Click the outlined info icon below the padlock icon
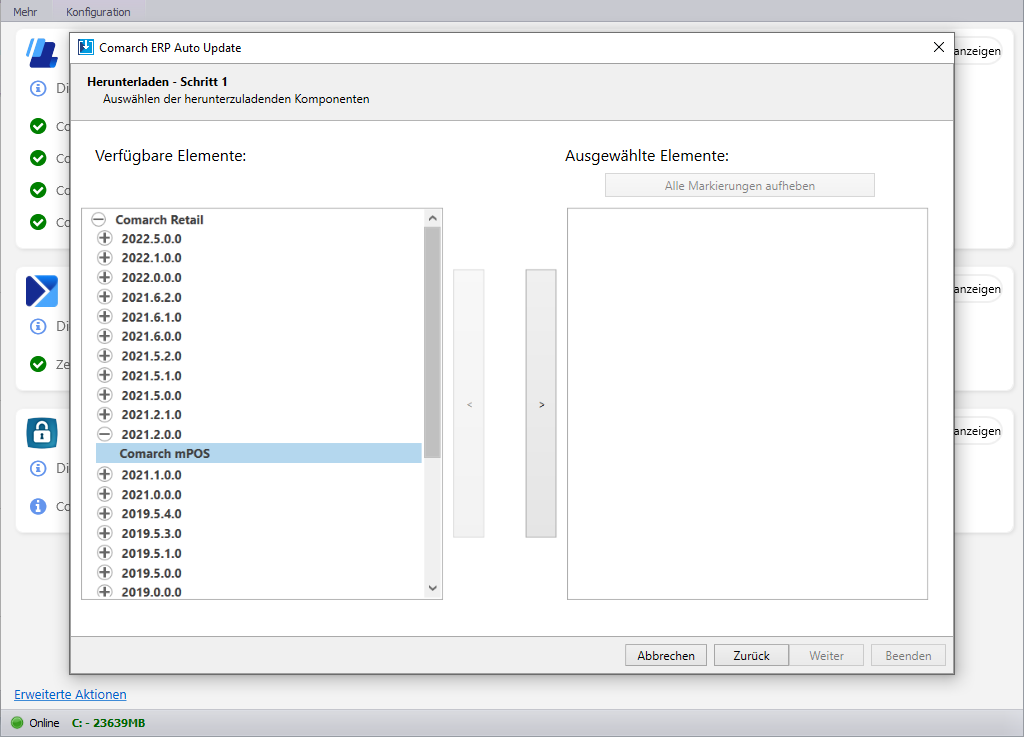 click(x=39, y=468)
